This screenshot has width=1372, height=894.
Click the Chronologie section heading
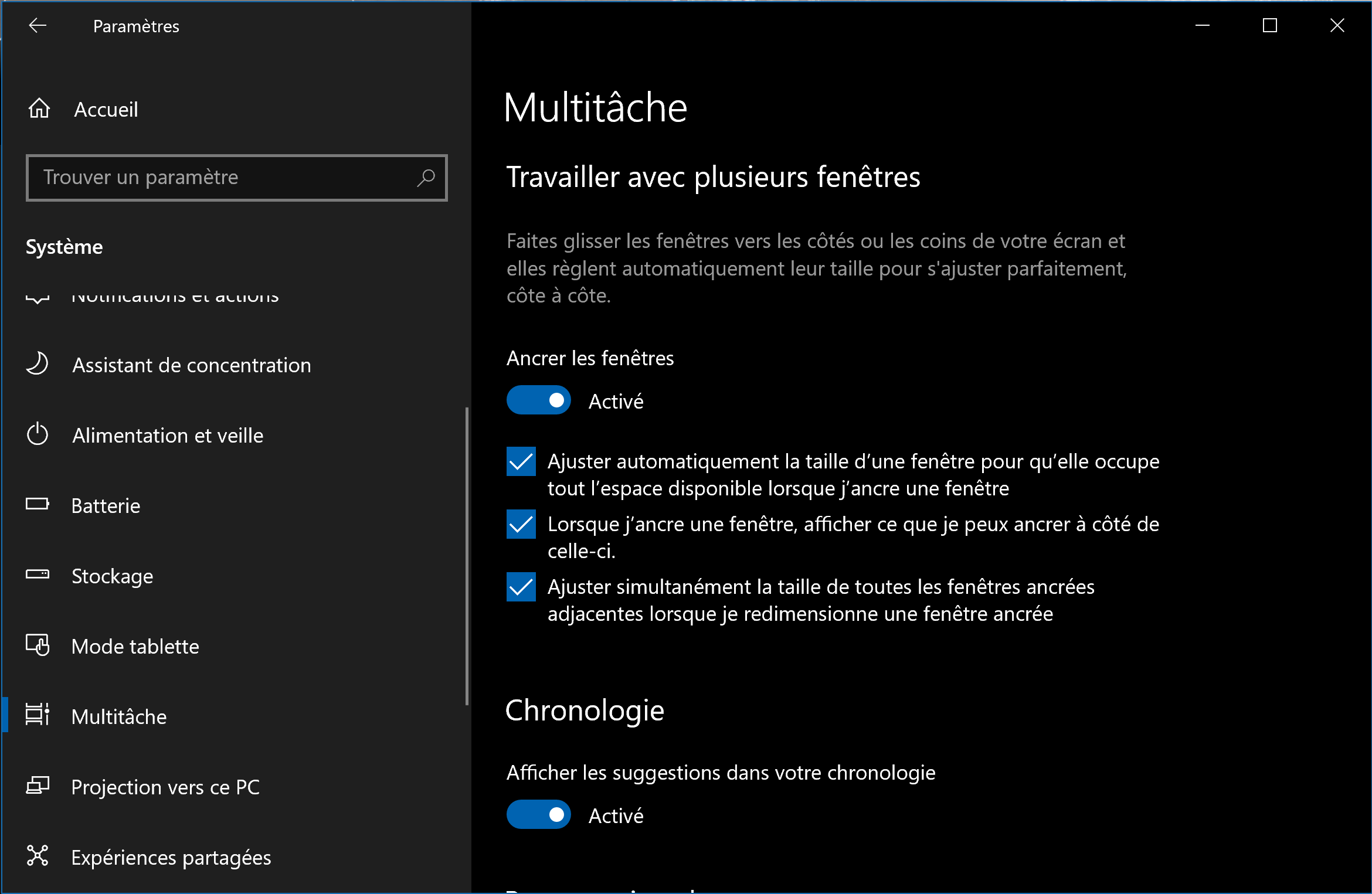pos(585,711)
